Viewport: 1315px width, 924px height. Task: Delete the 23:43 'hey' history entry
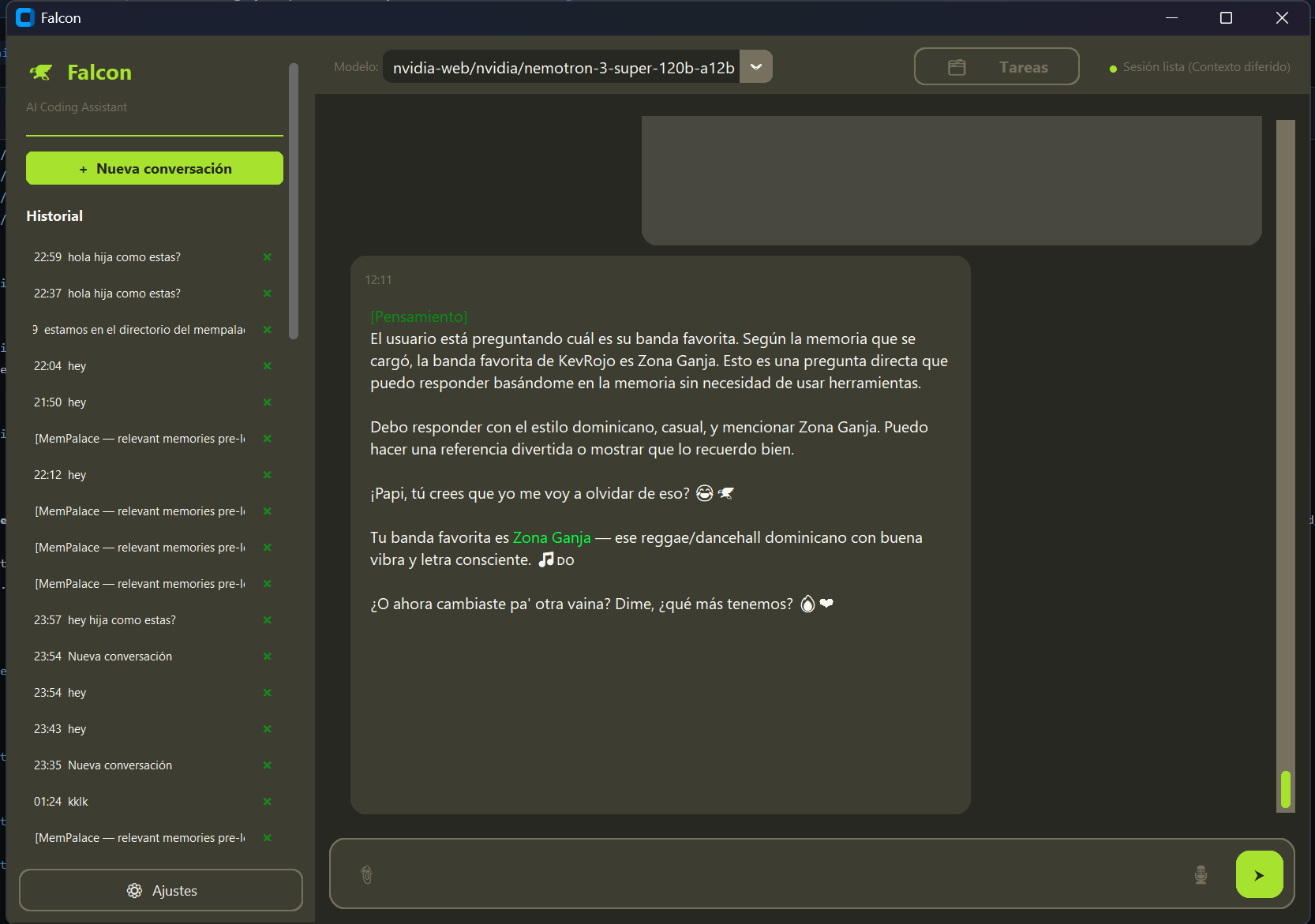268,729
